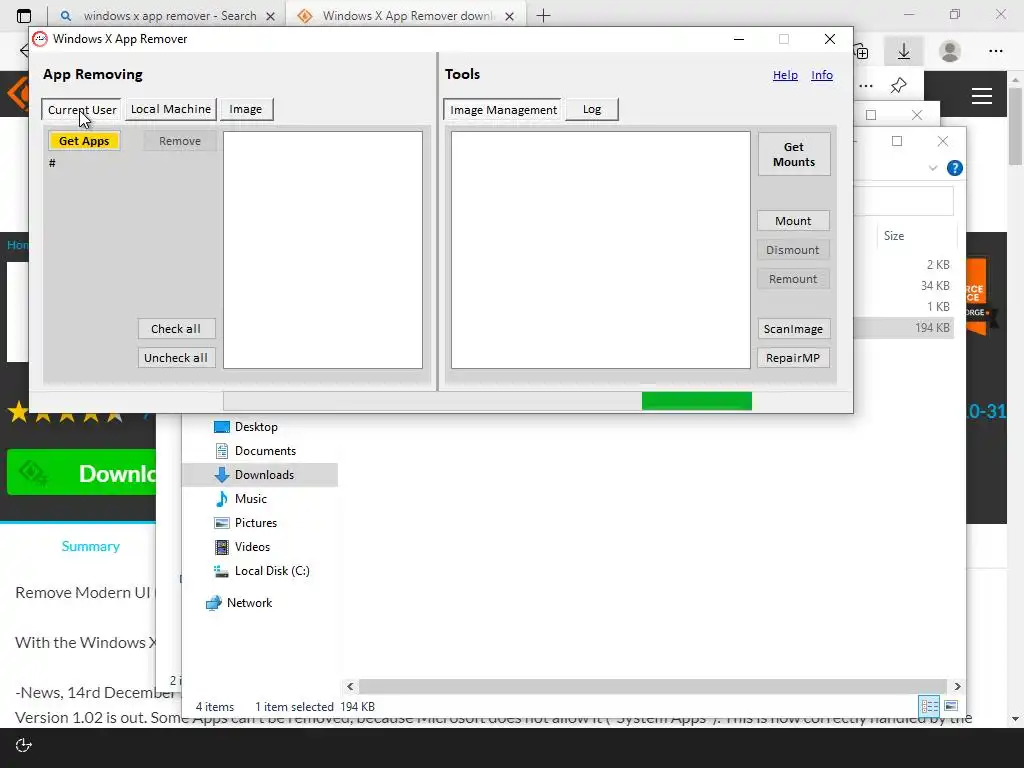Click inside the image mounts list box
This screenshot has height=768, width=1024.
(x=601, y=250)
